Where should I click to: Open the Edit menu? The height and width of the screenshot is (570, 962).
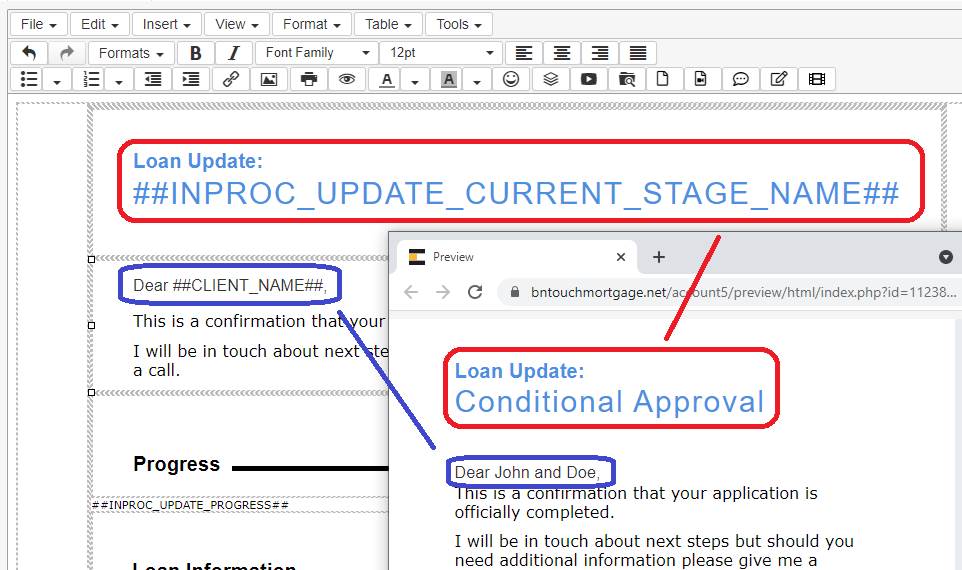tap(99, 24)
